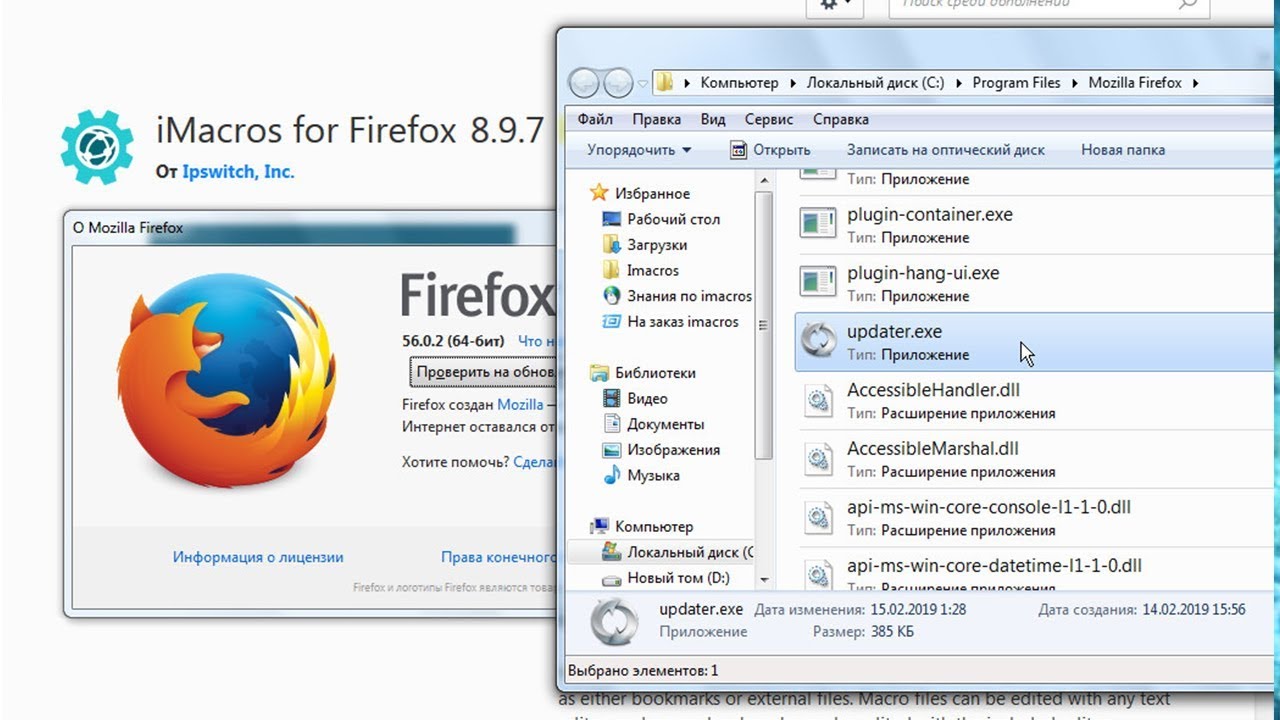The height and width of the screenshot is (720, 1280).
Task: Click the Документы library icon
Action: (611, 424)
